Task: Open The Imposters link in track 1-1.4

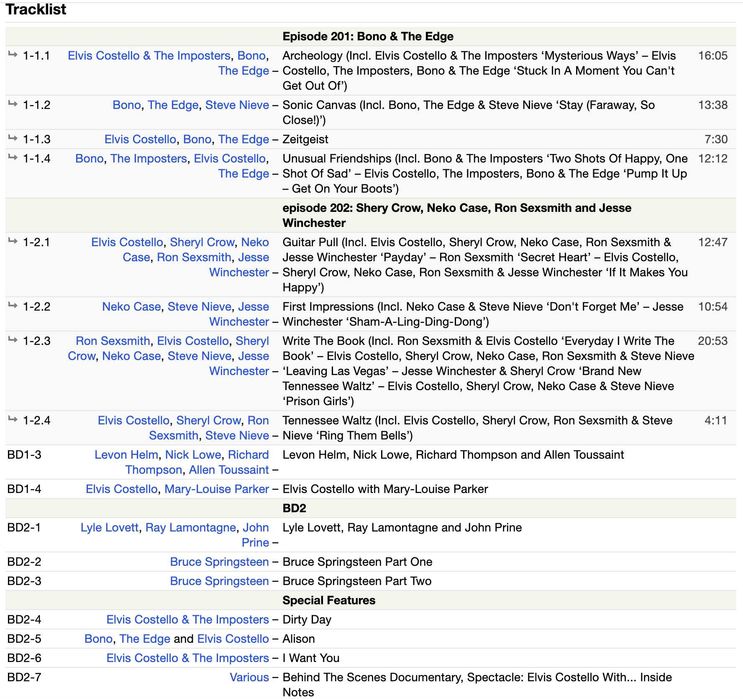Action: (x=148, y=158)
